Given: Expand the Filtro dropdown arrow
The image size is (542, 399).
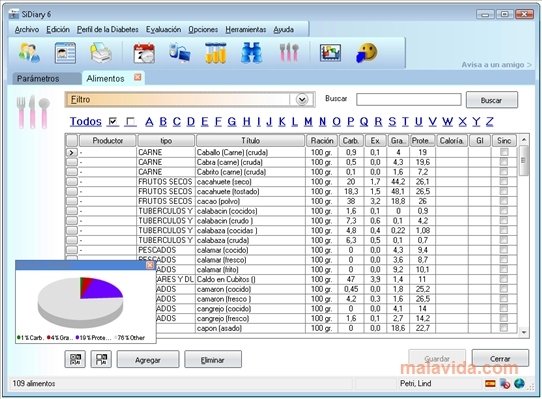Looking at the screenshot, I should (x=302, y=100).
